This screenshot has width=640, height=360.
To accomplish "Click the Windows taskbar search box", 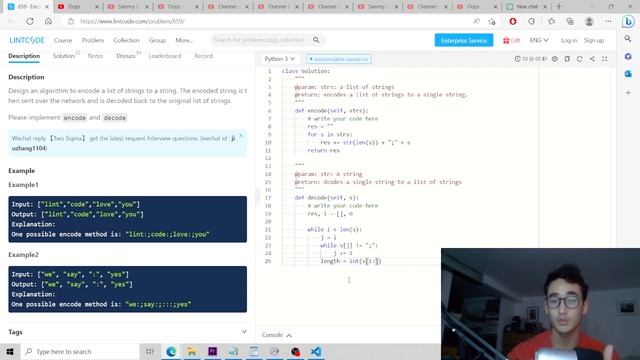I will point(80,351).
